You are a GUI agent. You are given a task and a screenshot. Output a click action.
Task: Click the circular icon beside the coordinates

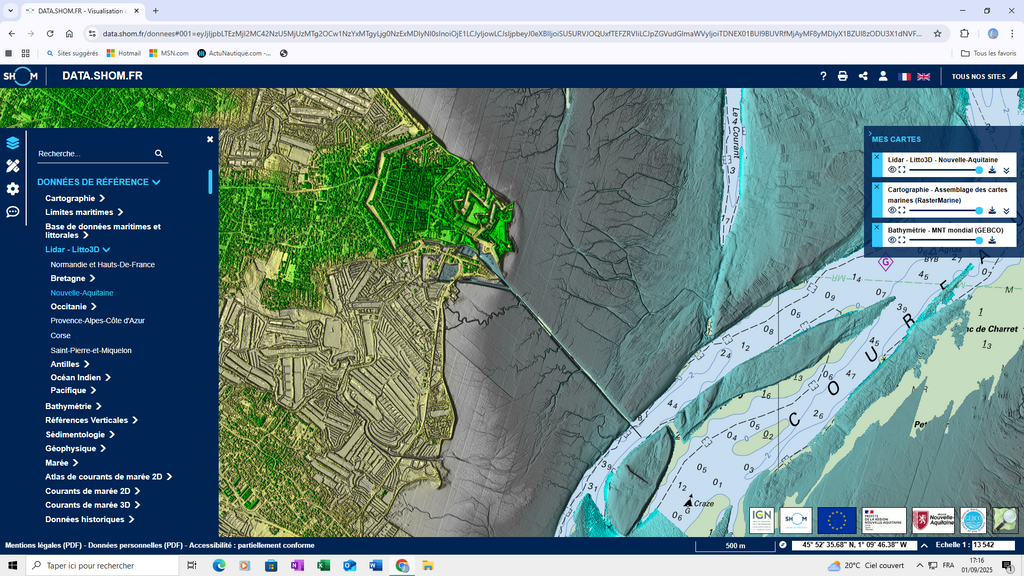[x=782, y=545]
